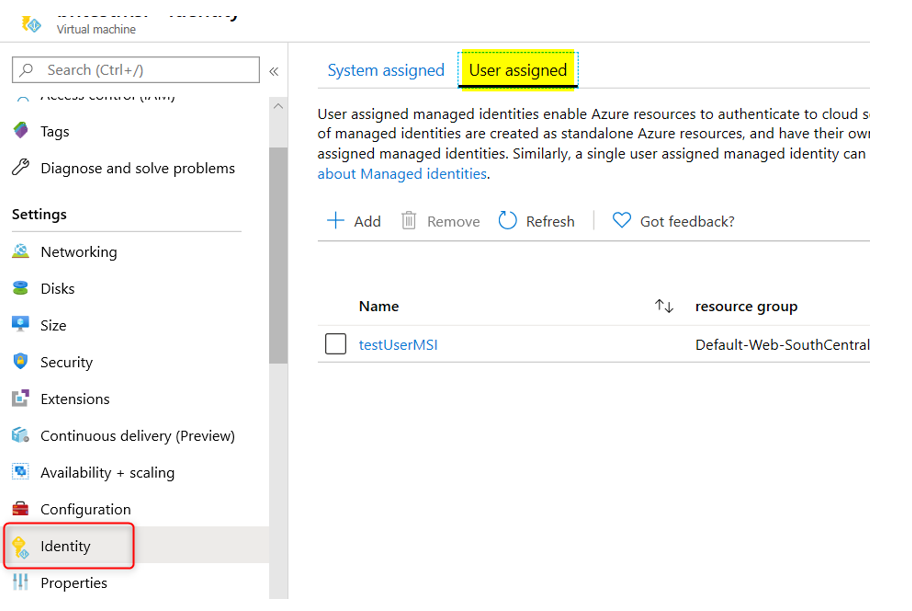
Task: Click the Diagnose wrench icon
Action: (21, 168)
